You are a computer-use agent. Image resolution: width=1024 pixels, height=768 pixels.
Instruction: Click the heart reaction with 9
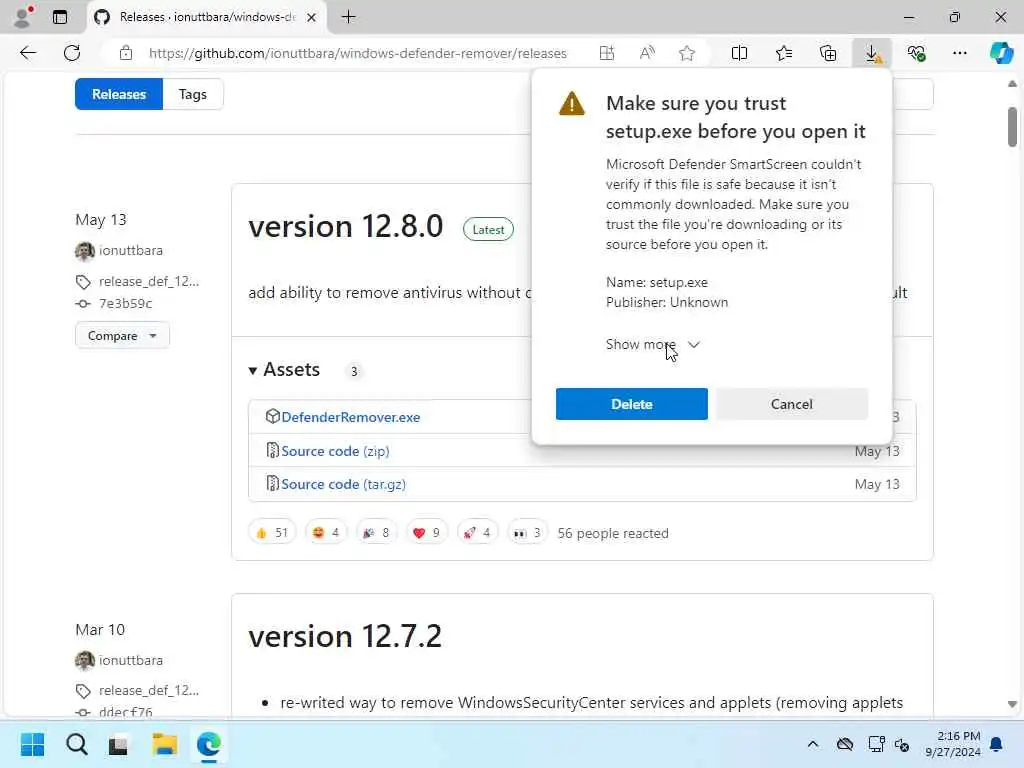426,532
